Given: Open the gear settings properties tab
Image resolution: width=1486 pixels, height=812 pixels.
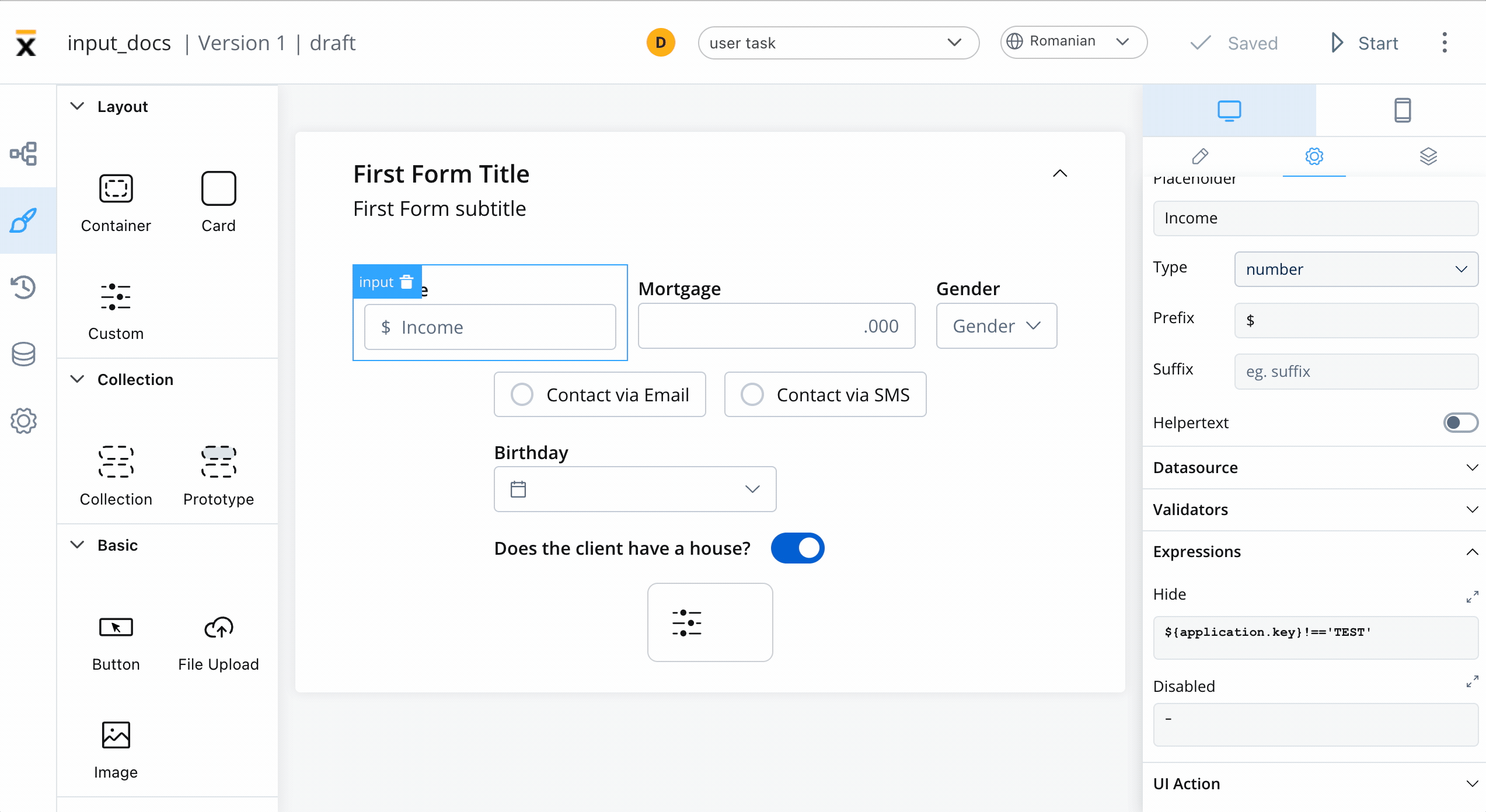Looking at the screenshot, I should tap(1314, 156).
